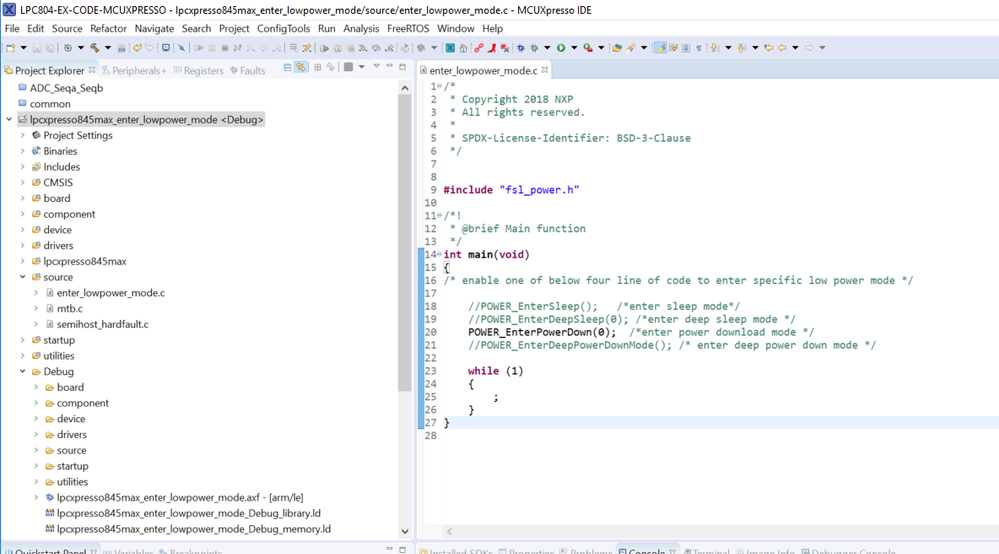
Task: Click the open-folder toolbar icon
Action: coord(617,48)
